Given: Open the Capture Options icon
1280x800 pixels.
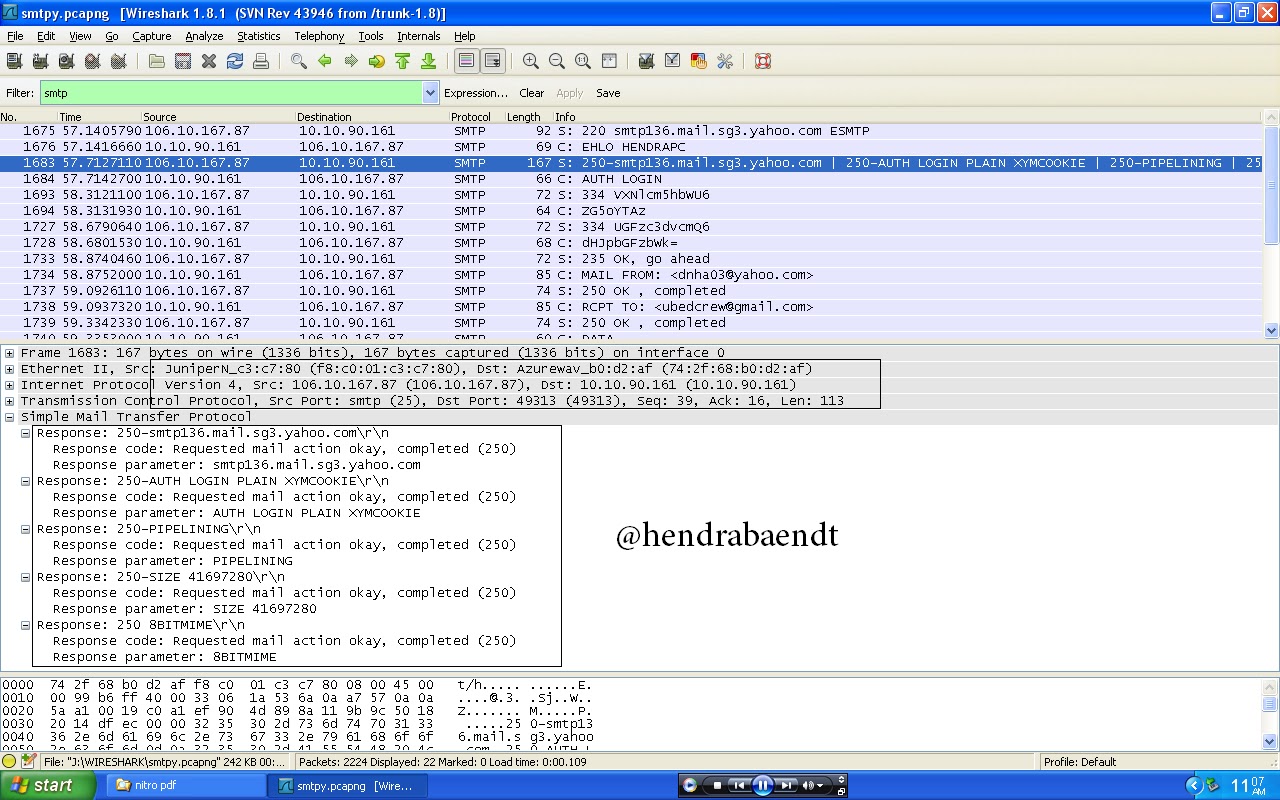Looking at the screenshot, I should pos(39,61).
